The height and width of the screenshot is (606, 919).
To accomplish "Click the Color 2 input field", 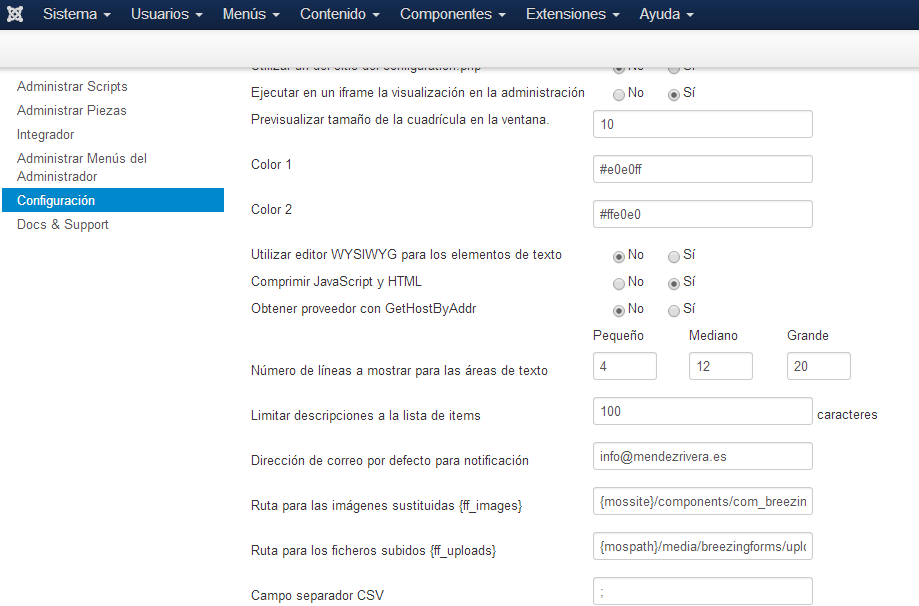I will (703, 214).
